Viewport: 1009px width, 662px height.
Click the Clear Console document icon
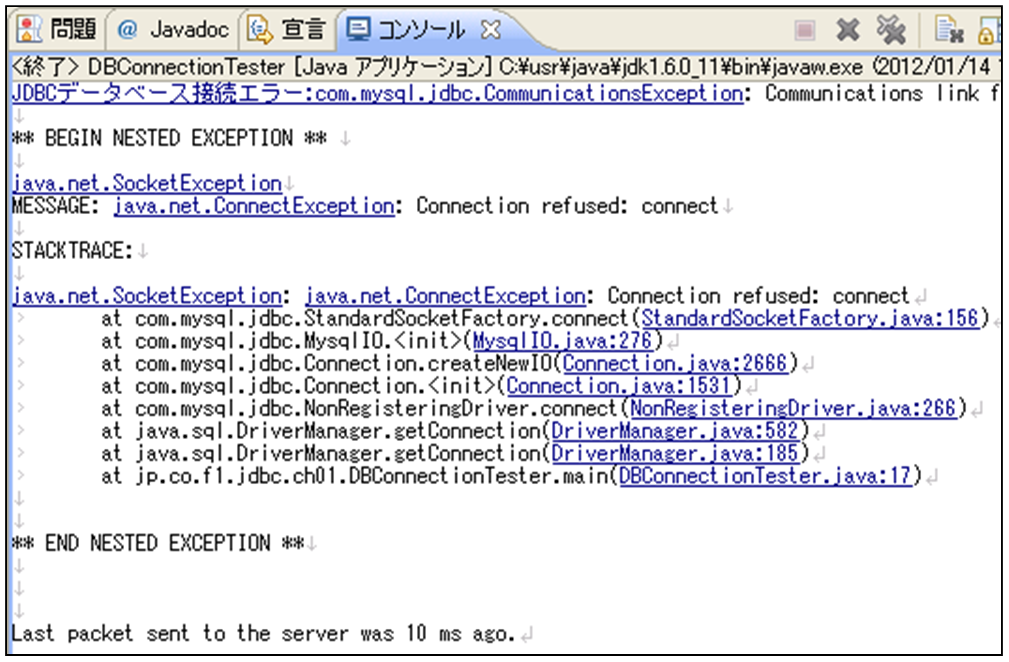[x=947, y=31]
